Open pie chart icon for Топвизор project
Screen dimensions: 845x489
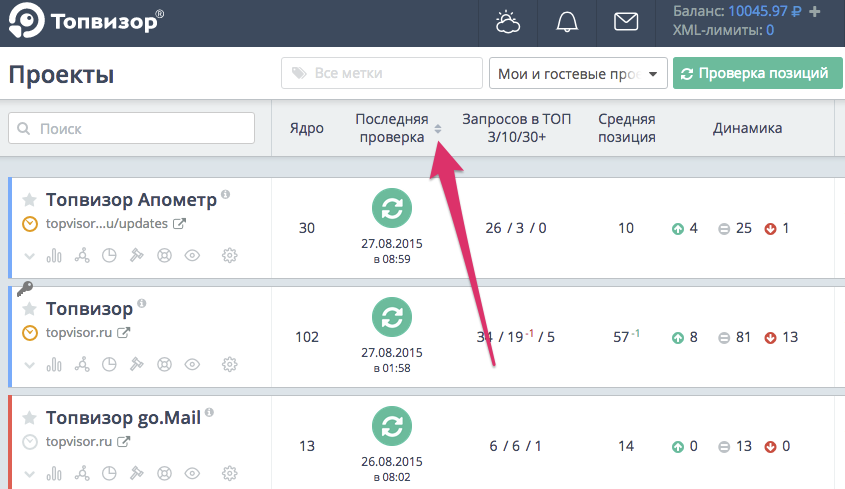[110, 364]
